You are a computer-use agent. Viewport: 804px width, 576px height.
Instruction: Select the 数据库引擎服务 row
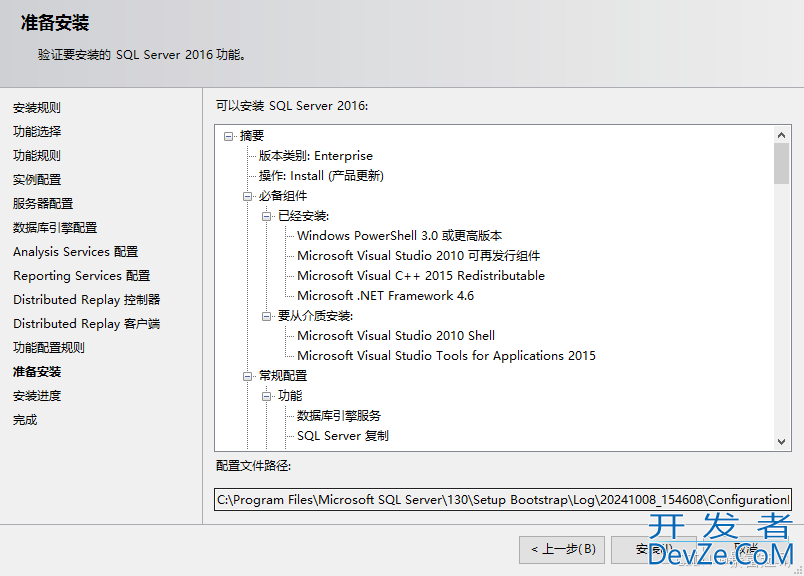tap(339, 416)
